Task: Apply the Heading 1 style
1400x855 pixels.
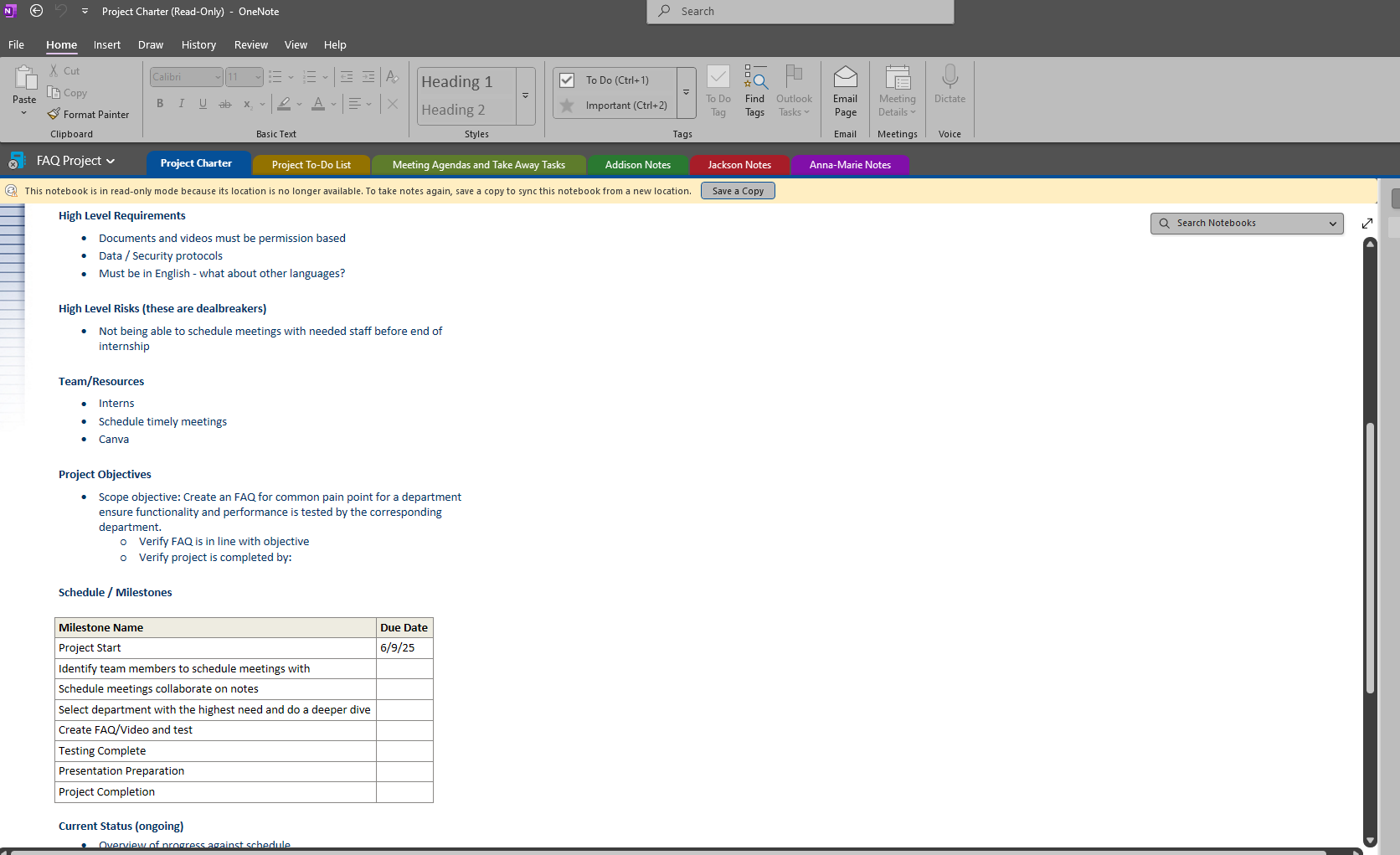Action: pyautogui.click(x=466, y=81)
